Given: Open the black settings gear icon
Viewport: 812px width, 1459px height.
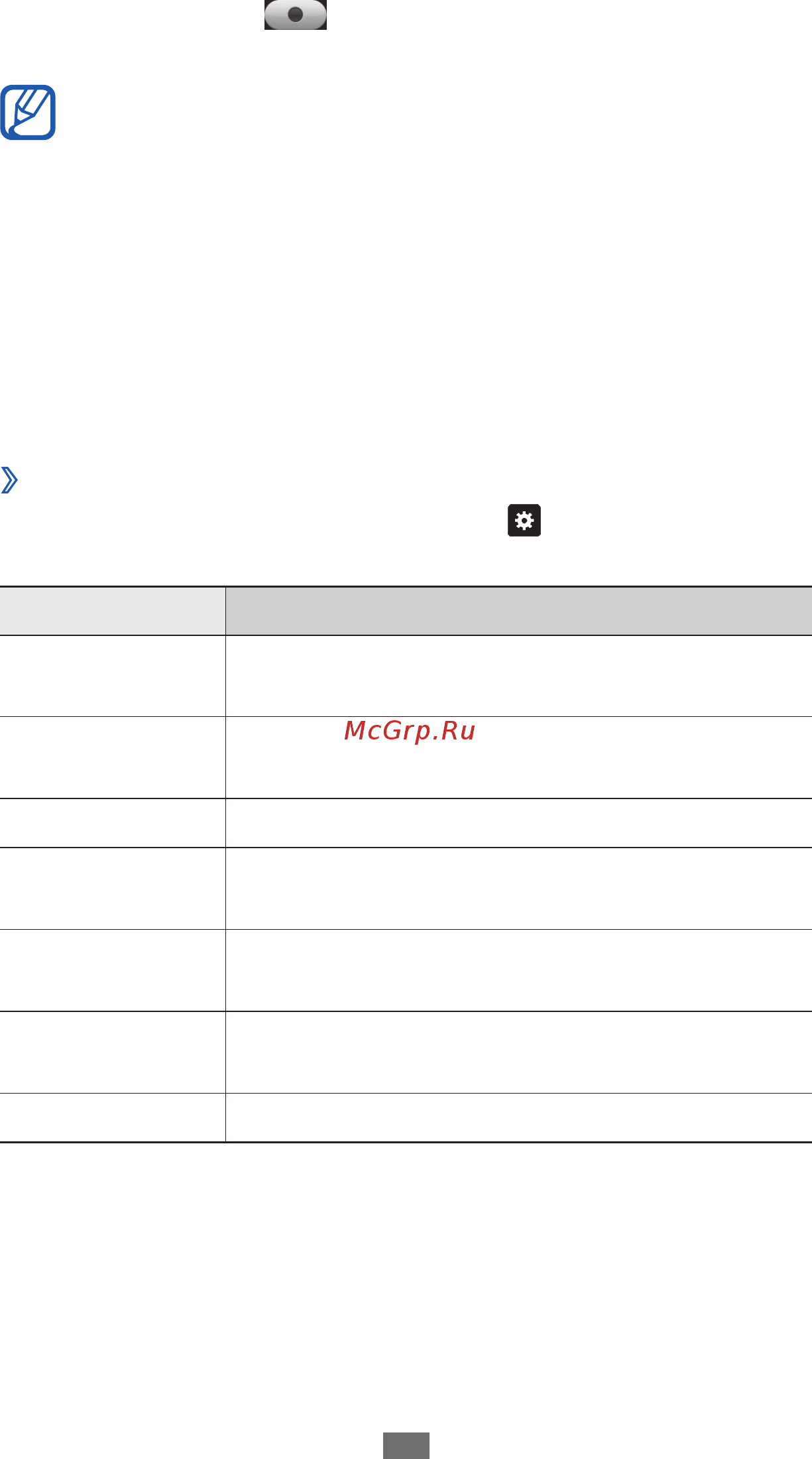Looking at the screenshot, I should click(x=524, y=521).
